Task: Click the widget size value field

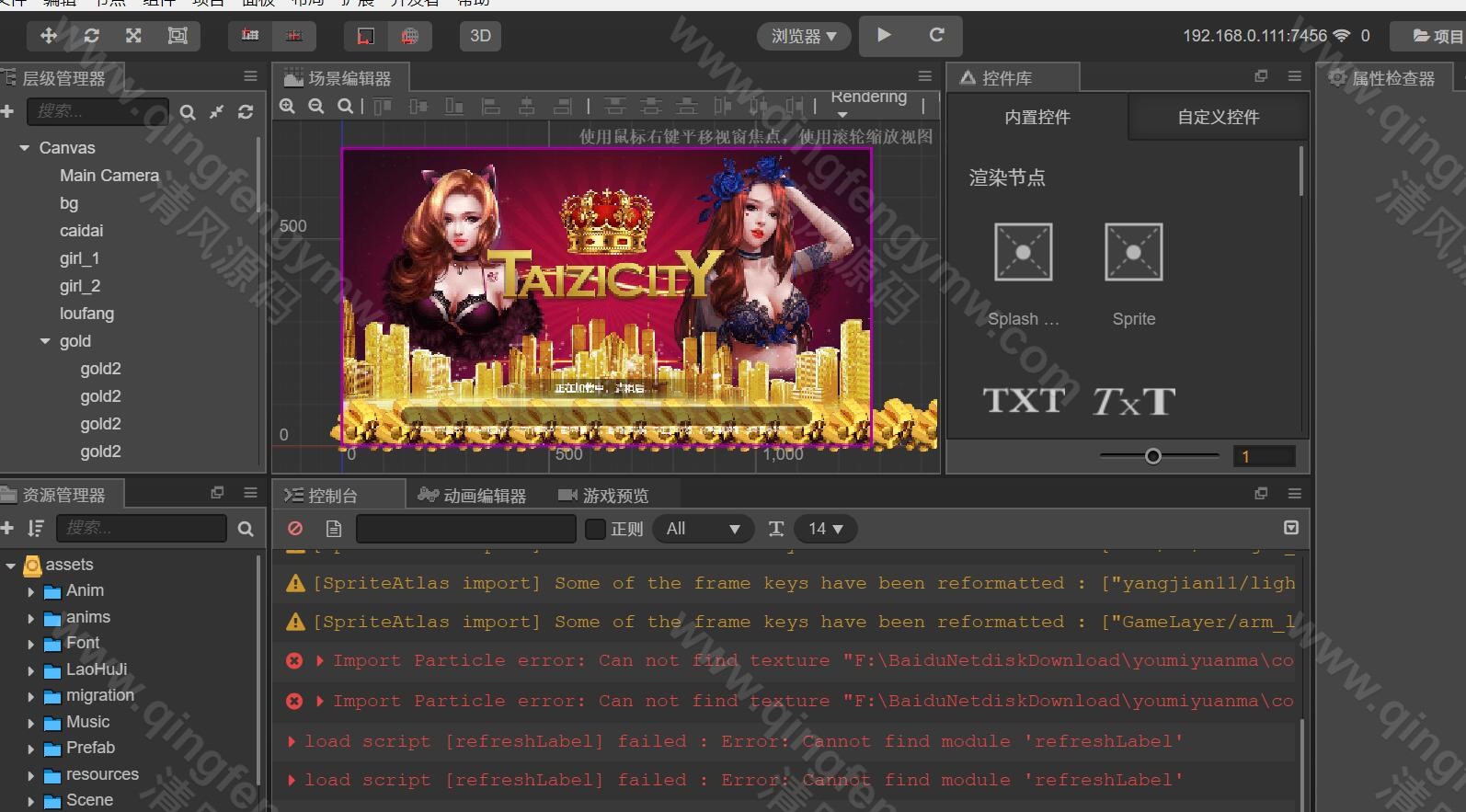Action: [x=1265, y=456]
